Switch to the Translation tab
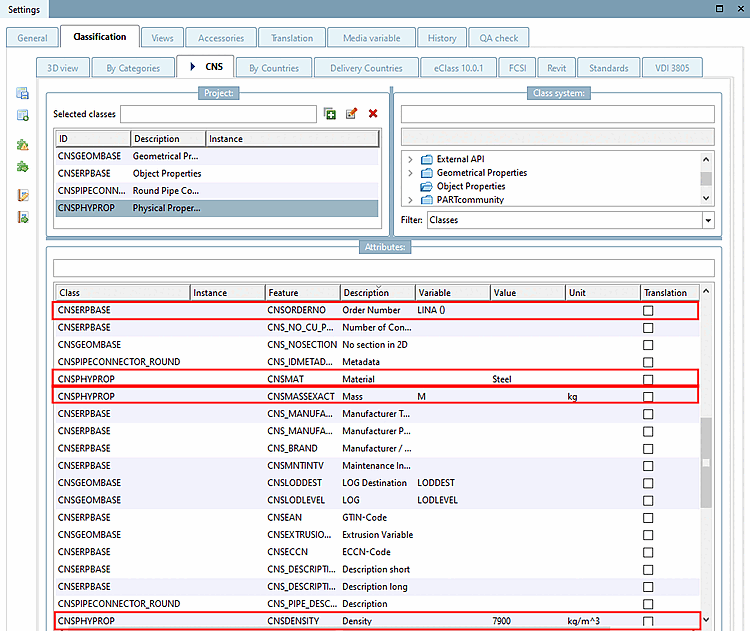 point(292,38)
